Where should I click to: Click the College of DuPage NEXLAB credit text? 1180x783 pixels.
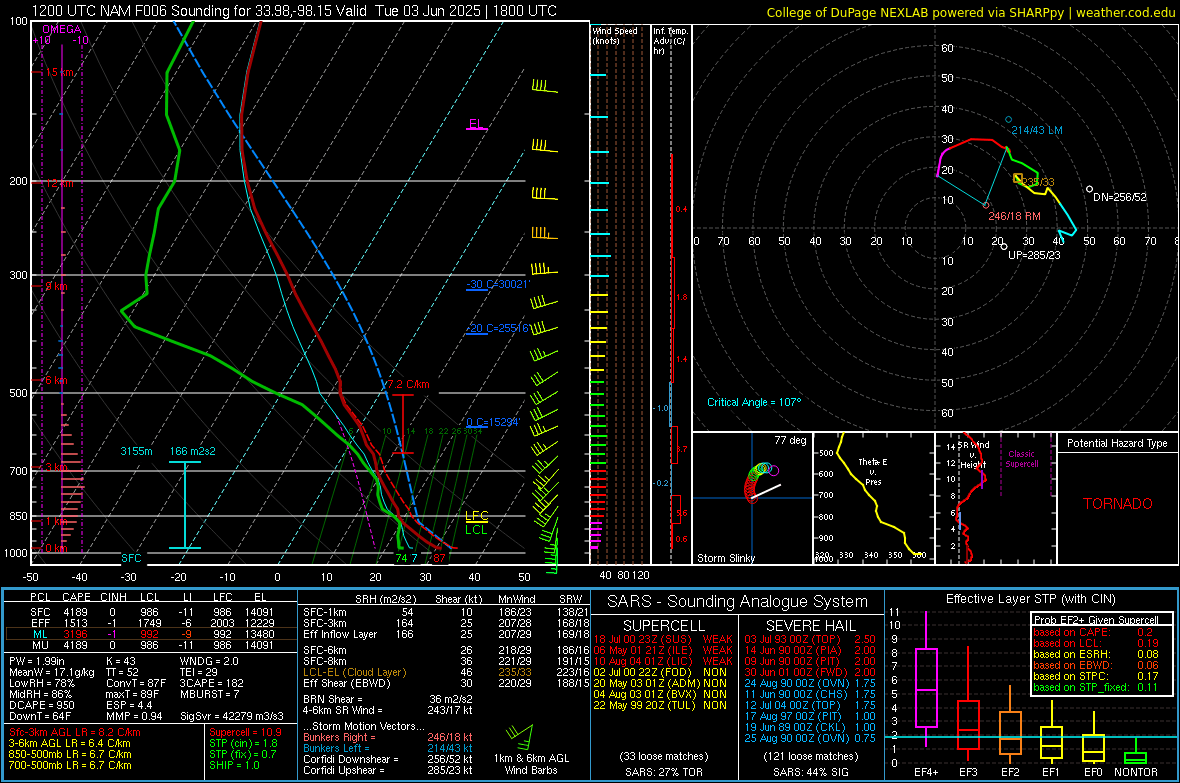970,12
